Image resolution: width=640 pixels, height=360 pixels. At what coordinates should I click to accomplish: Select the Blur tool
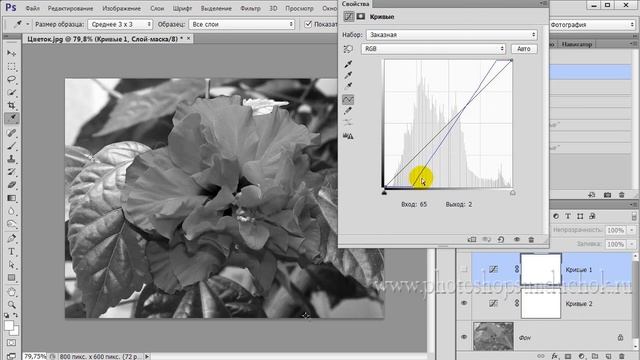click(11, 211)
